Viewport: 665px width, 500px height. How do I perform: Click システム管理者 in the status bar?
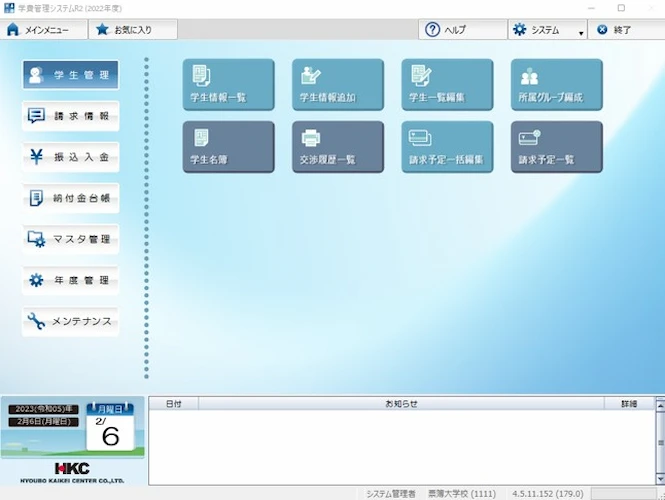click(x=391, y=494)
